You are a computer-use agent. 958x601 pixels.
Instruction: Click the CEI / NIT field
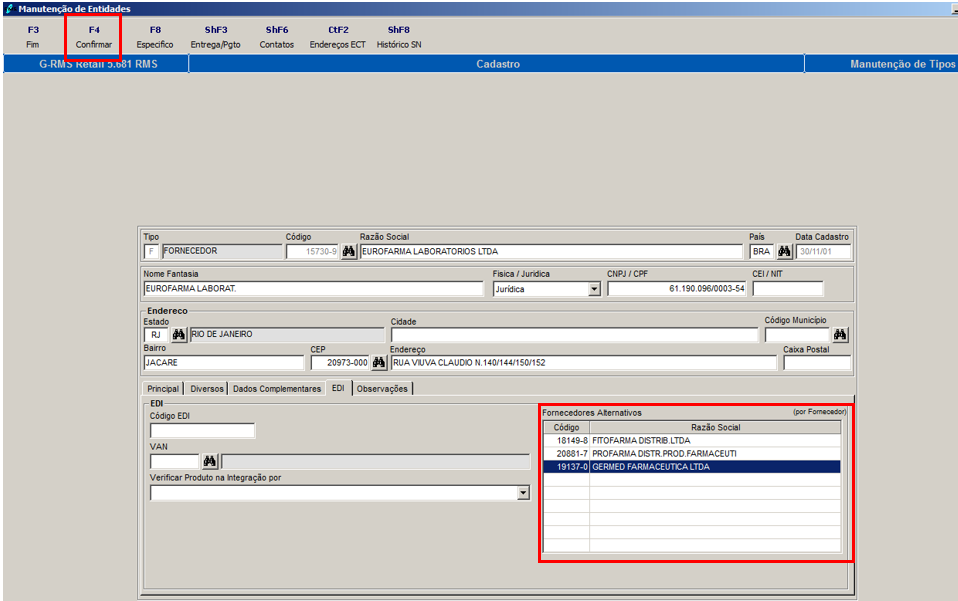788,289
